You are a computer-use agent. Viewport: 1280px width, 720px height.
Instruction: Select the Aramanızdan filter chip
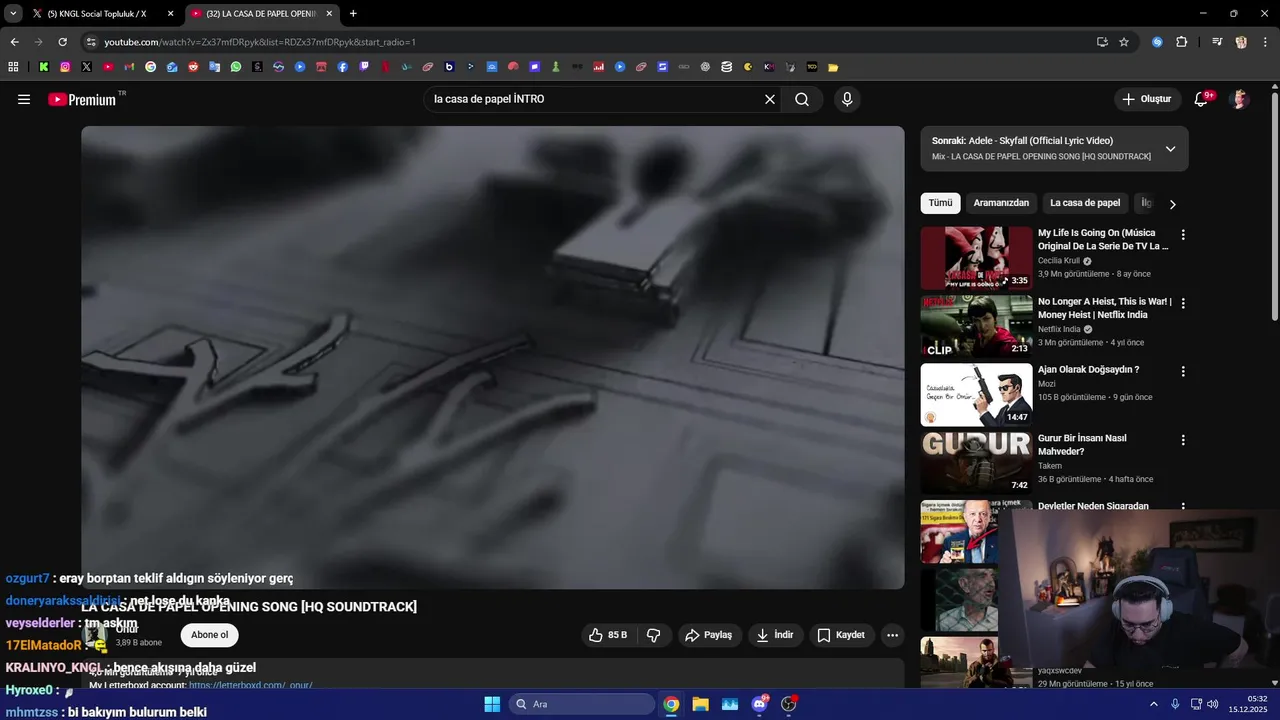tap(1001, 203)
